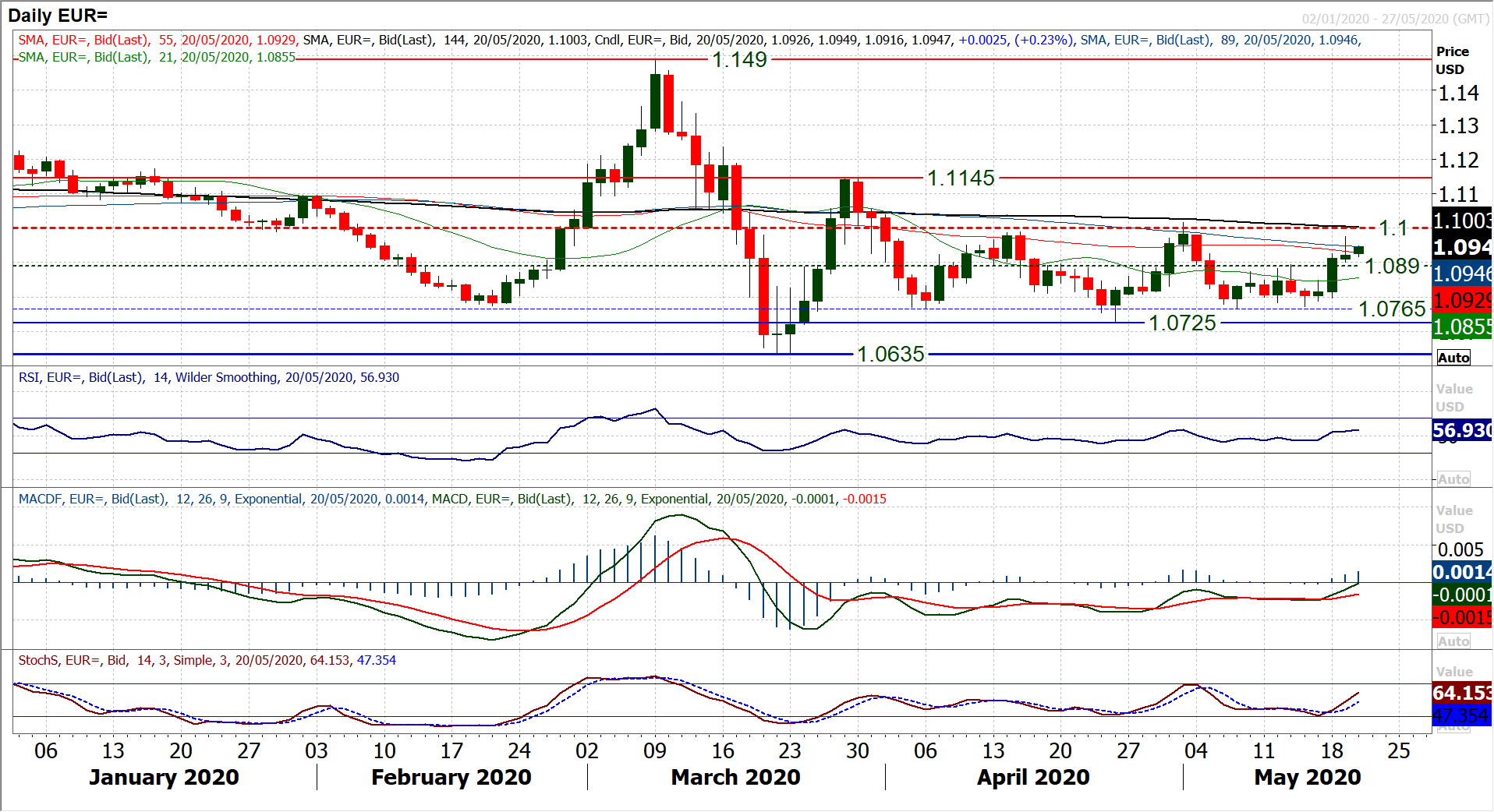
Task: Click the stochastic 64.153 value badge
Action: point(1461,692)
